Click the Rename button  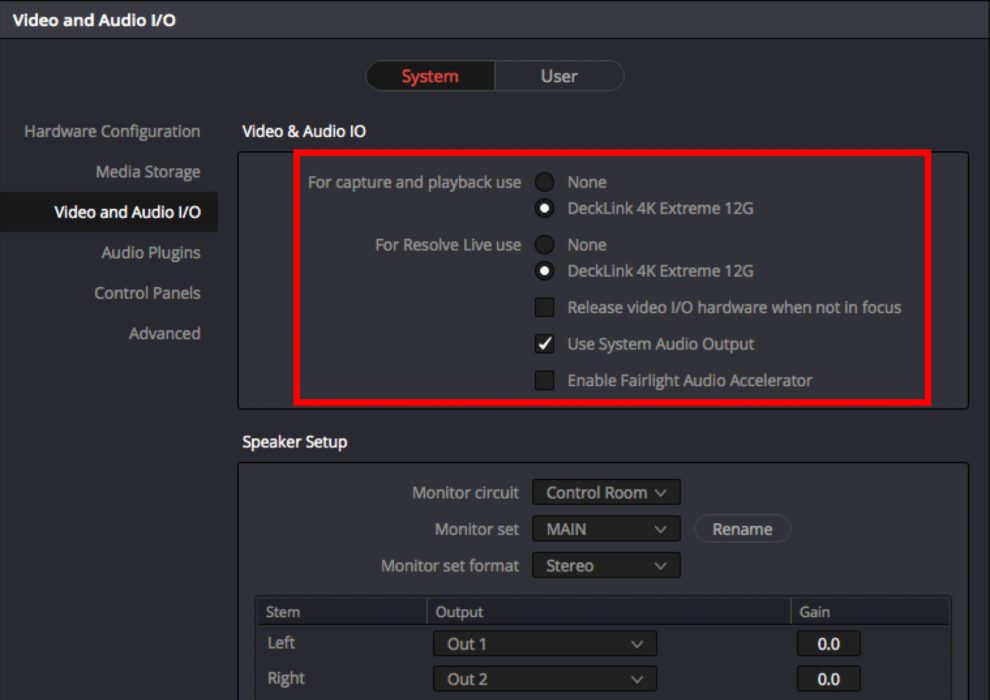click(x=742, y=529)
